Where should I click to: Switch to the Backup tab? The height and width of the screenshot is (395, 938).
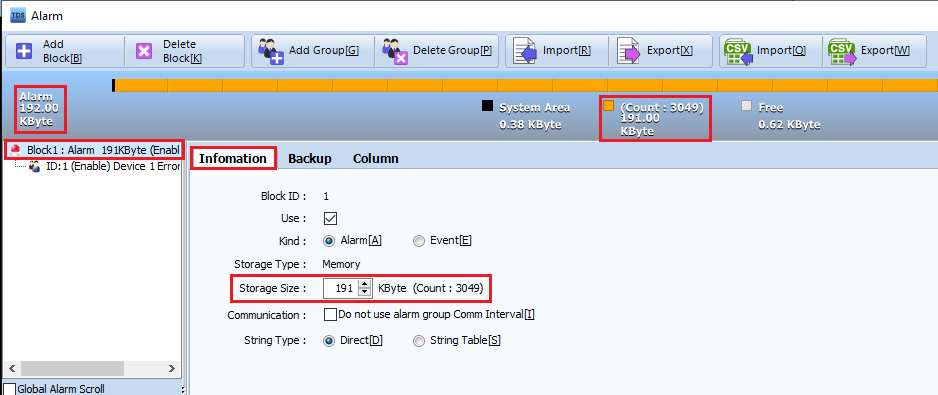309,159
